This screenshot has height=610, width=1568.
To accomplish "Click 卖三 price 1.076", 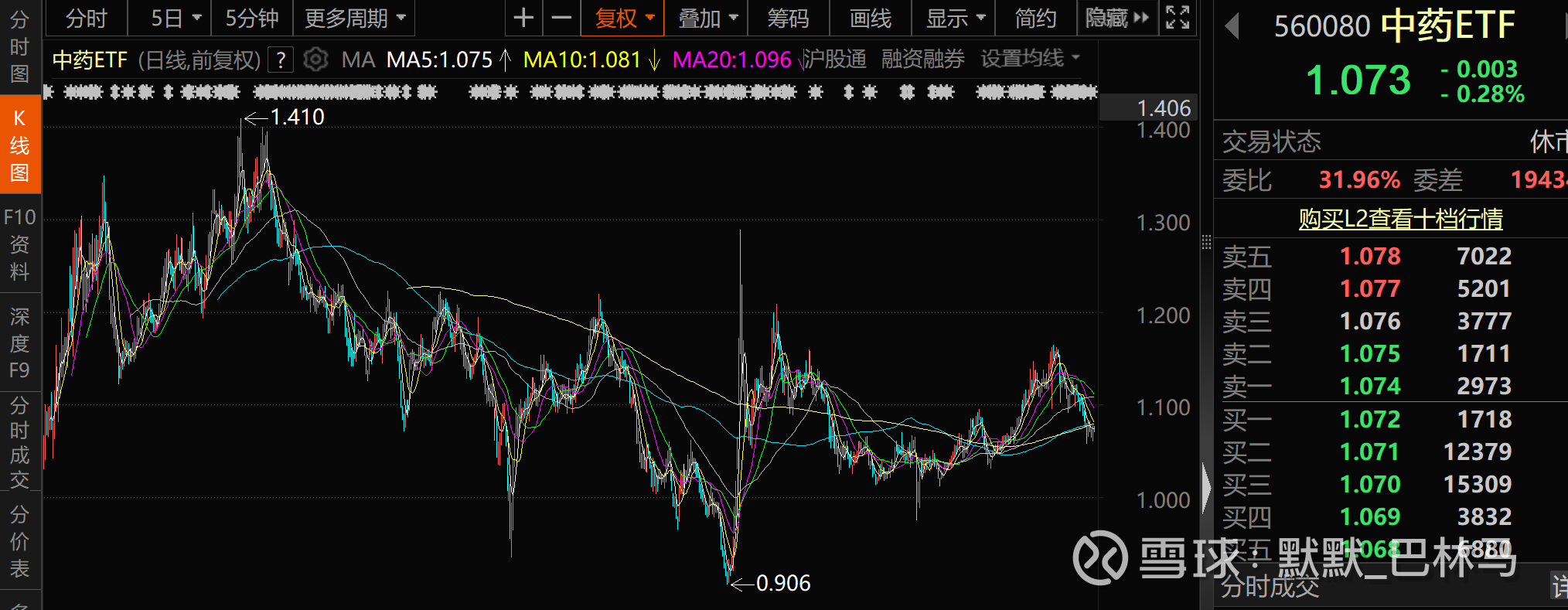I will 1370,321.
